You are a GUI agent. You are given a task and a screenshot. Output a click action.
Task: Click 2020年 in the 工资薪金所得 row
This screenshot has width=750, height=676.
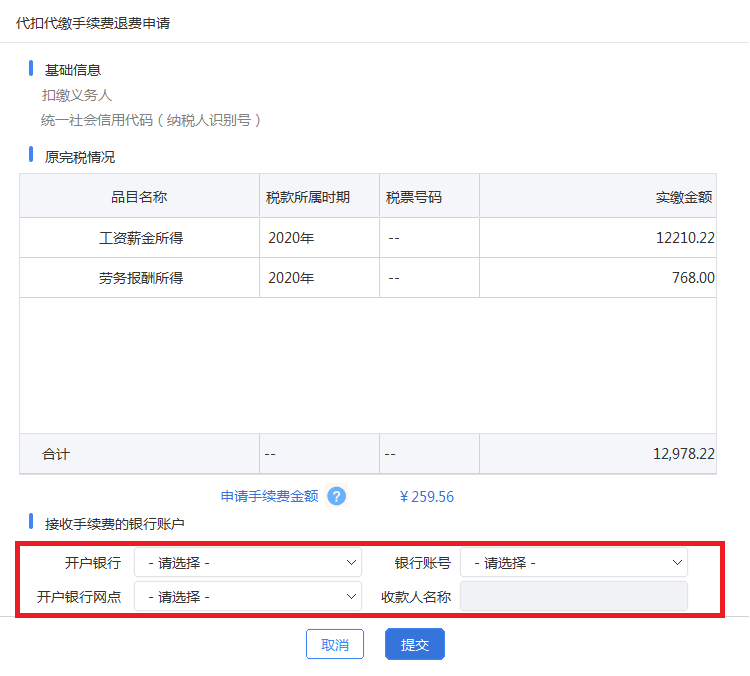click(291, 238)
